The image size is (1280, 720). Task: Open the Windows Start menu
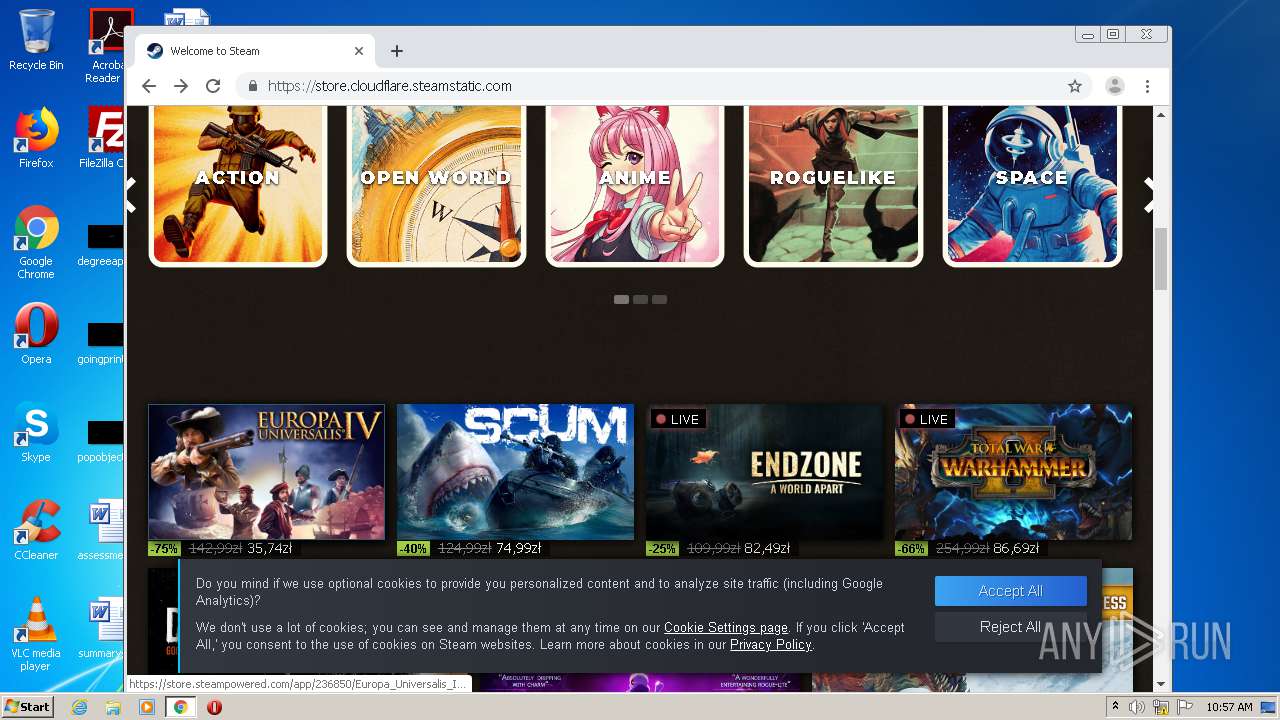[x=27, y=706]
